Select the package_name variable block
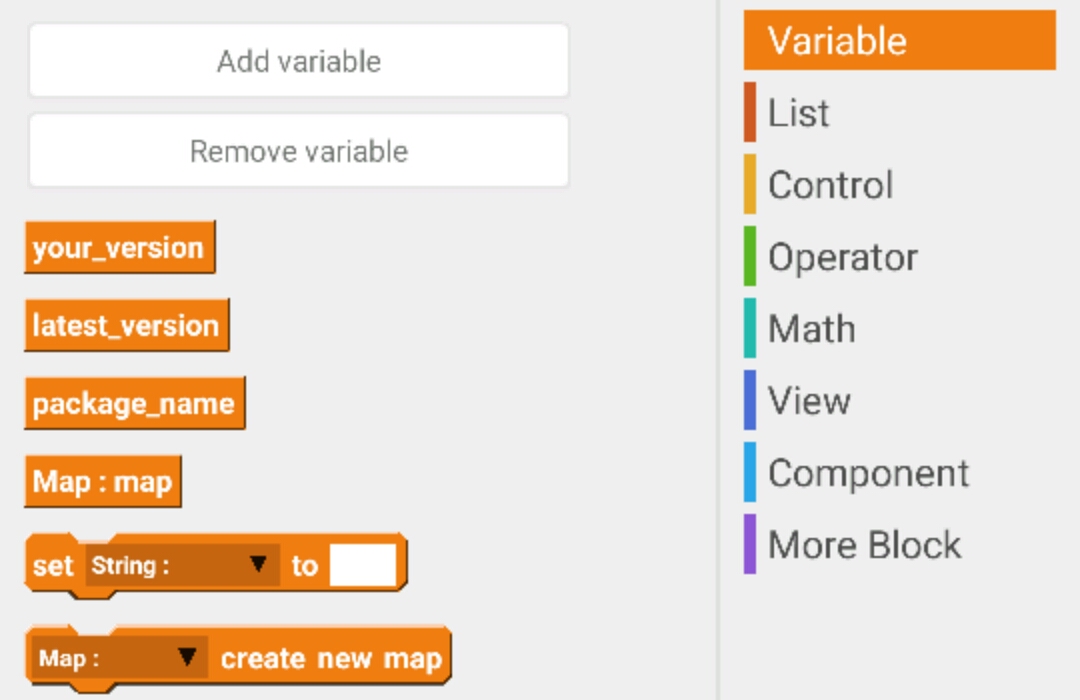 (x=134, y=404)
